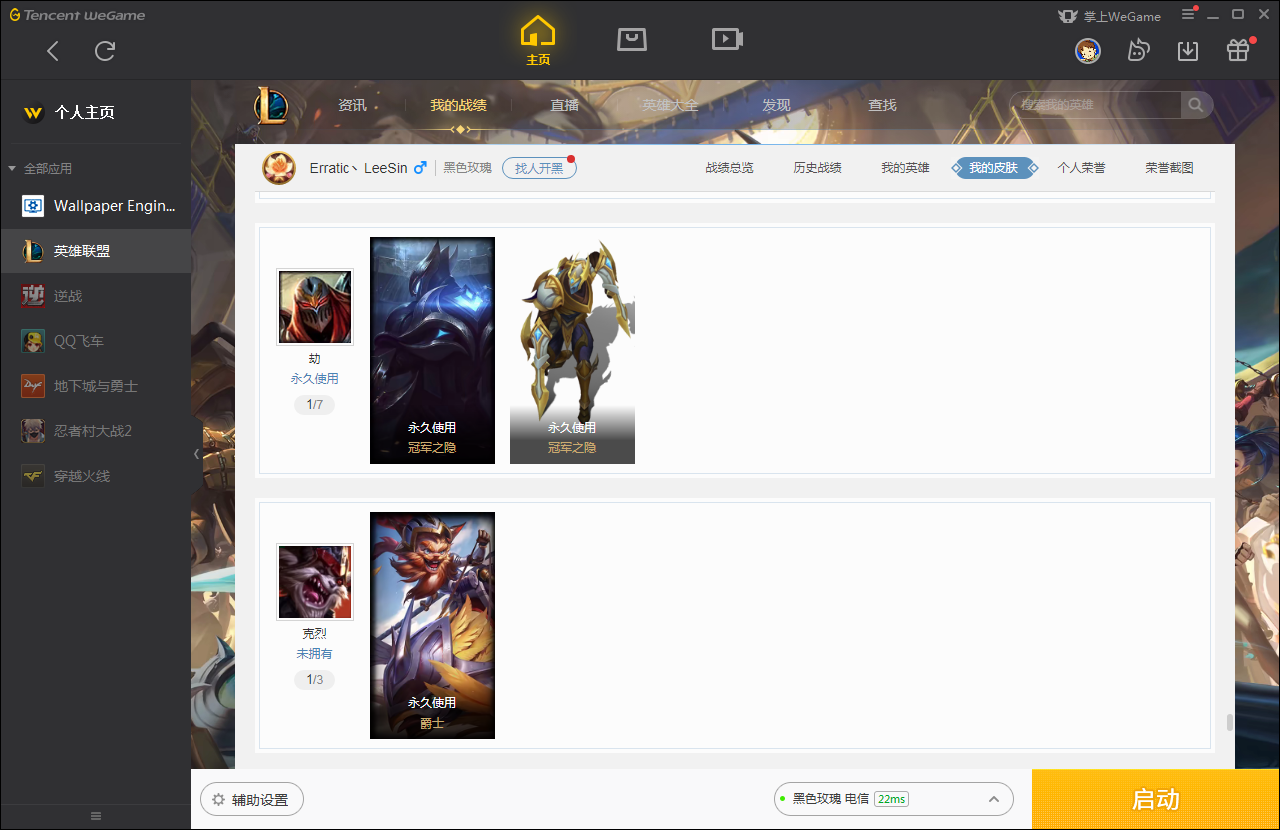
Task: Click the 克烈 champion portrait
Action: pyautogui.click(x=315, y=582)
